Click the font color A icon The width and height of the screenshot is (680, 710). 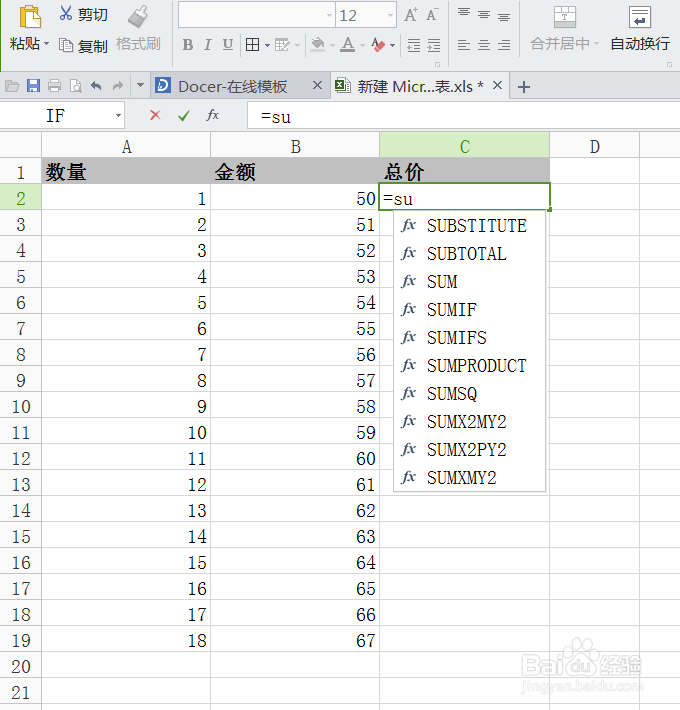point(347,44)
